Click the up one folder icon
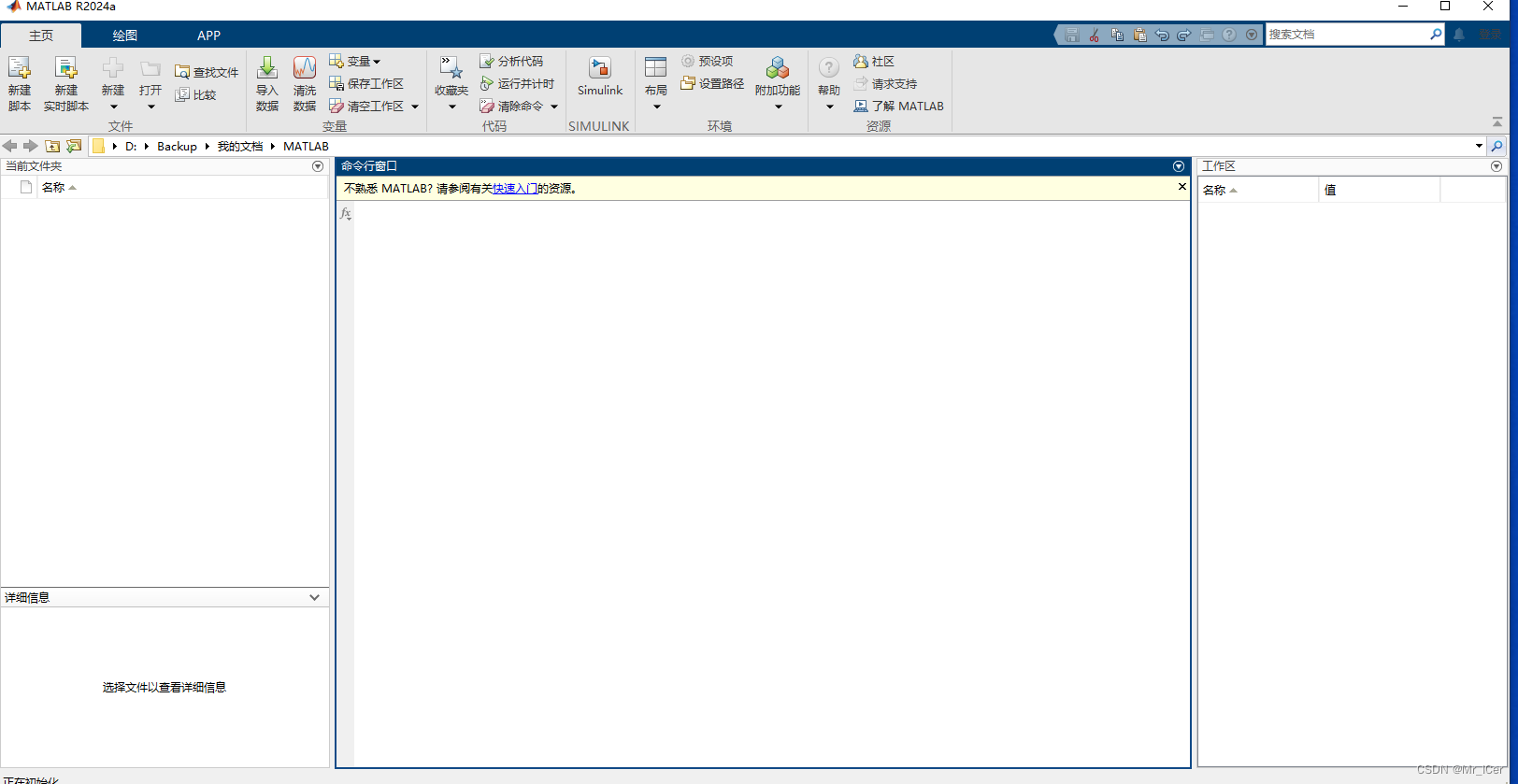The width and height of the screenshot is (1518, 784). coord(52,146)
